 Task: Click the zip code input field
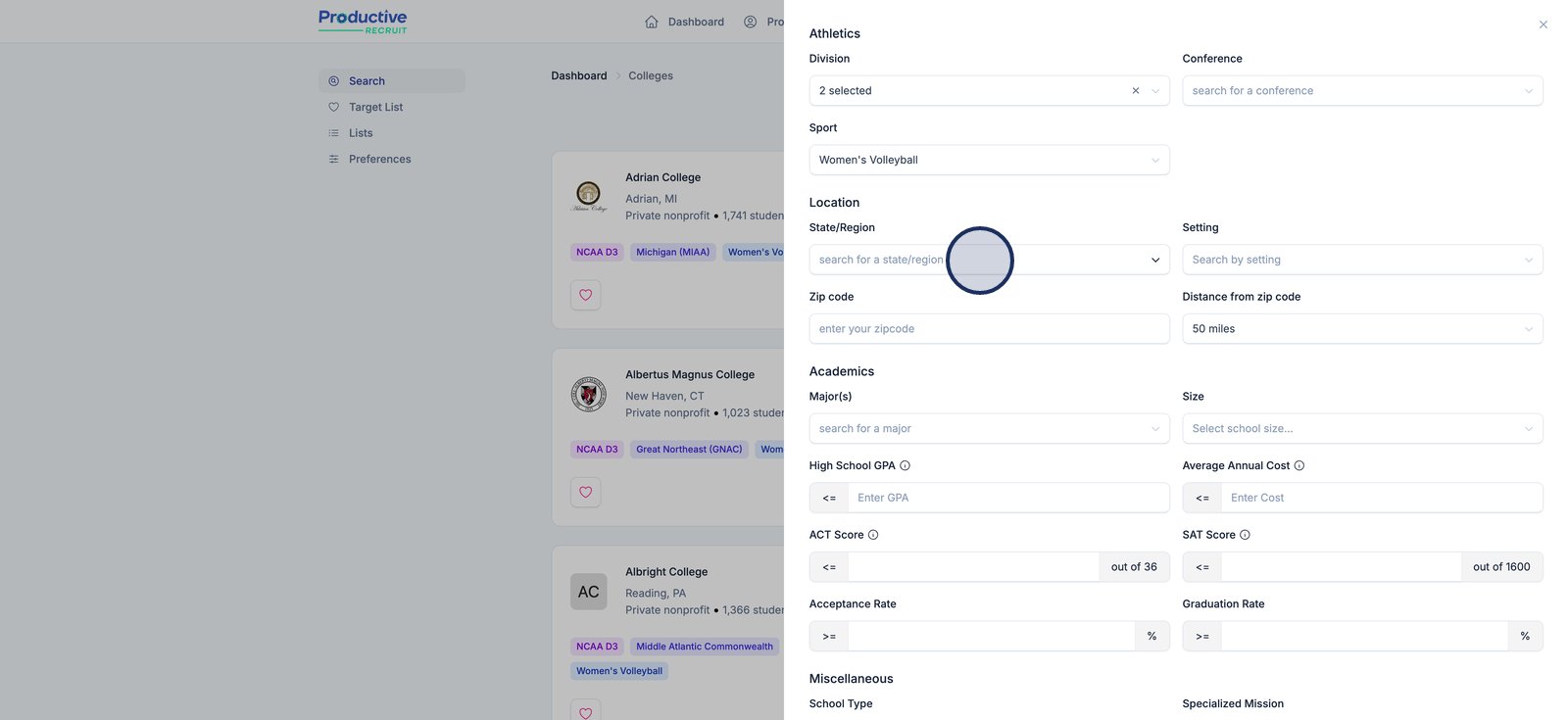989,329
